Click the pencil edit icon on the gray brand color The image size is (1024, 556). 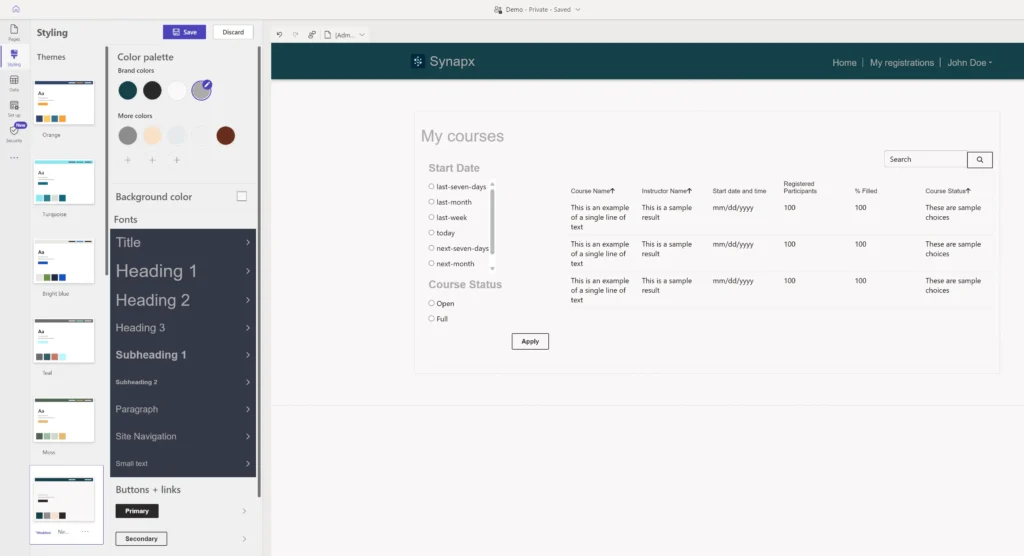point(207,85)
